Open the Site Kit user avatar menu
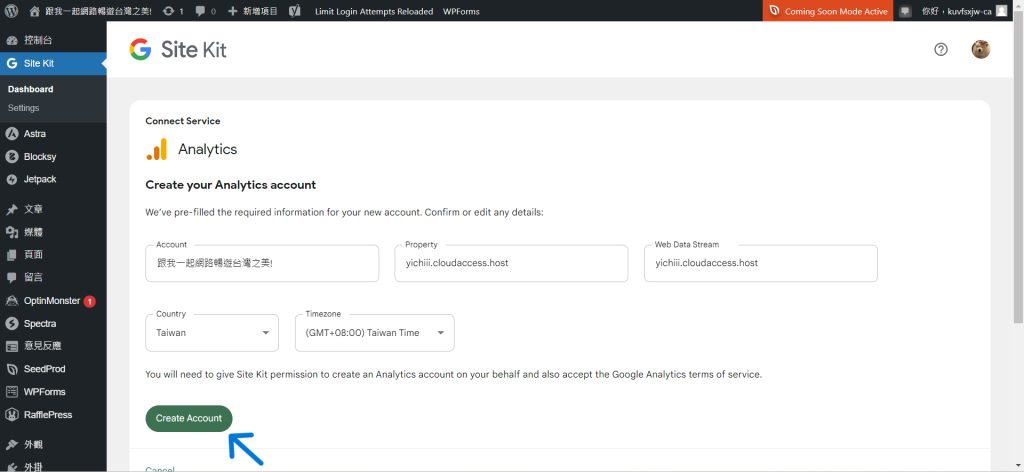This screenshot has width=1024, height=472. pos(980,50)
